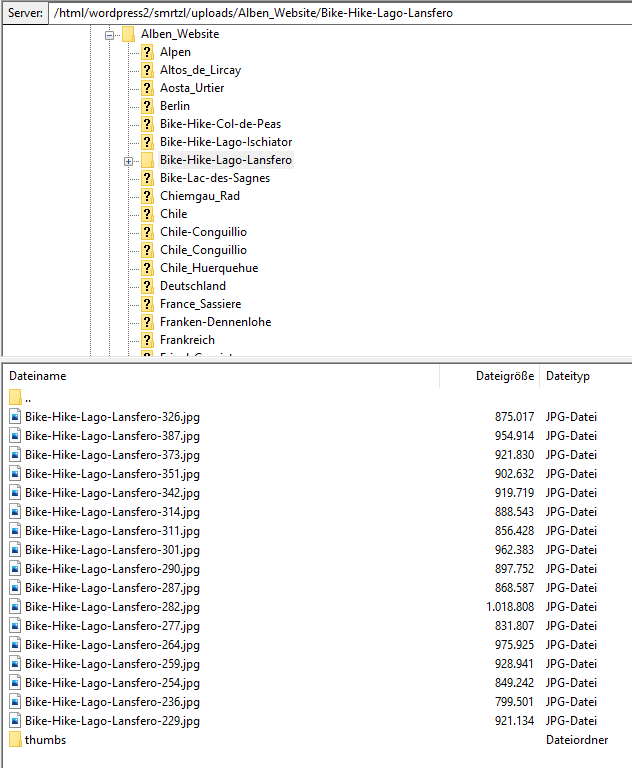Click the JPG-Datei type cell for Lansfero-387.jpg
The width and height of the screenshot is (632, 768).
[571, 436]
